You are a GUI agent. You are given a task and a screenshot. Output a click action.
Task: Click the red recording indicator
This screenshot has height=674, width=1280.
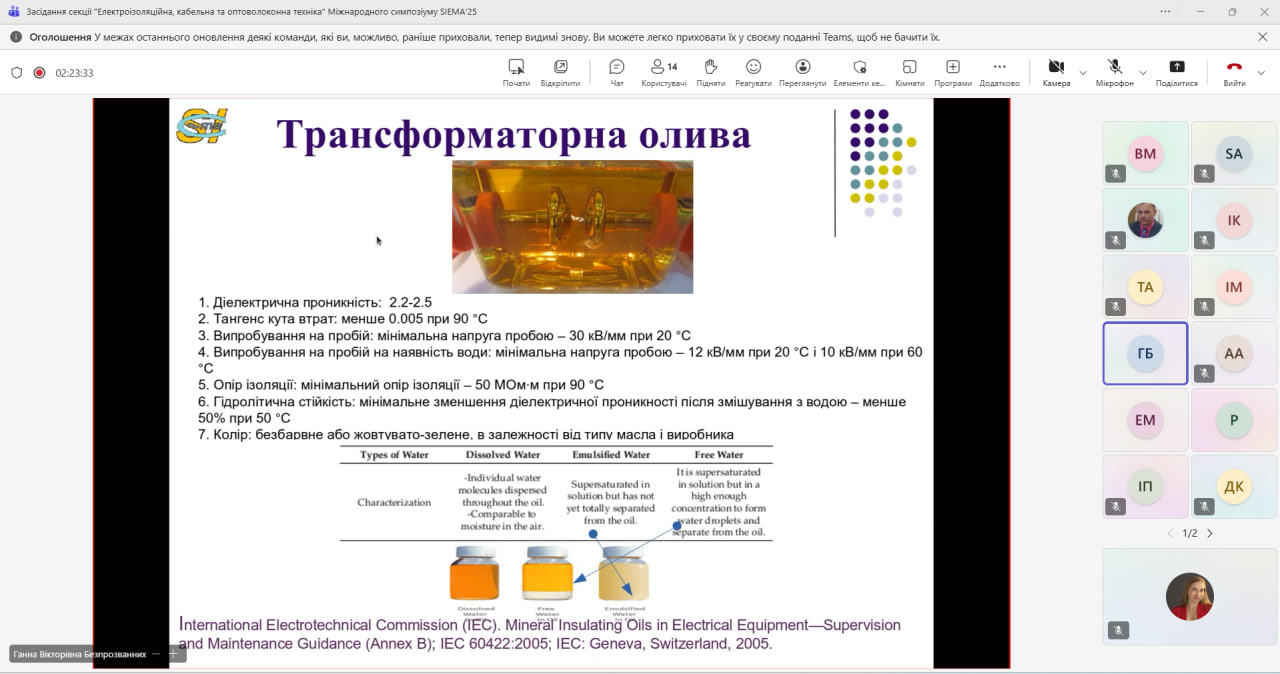39,73
